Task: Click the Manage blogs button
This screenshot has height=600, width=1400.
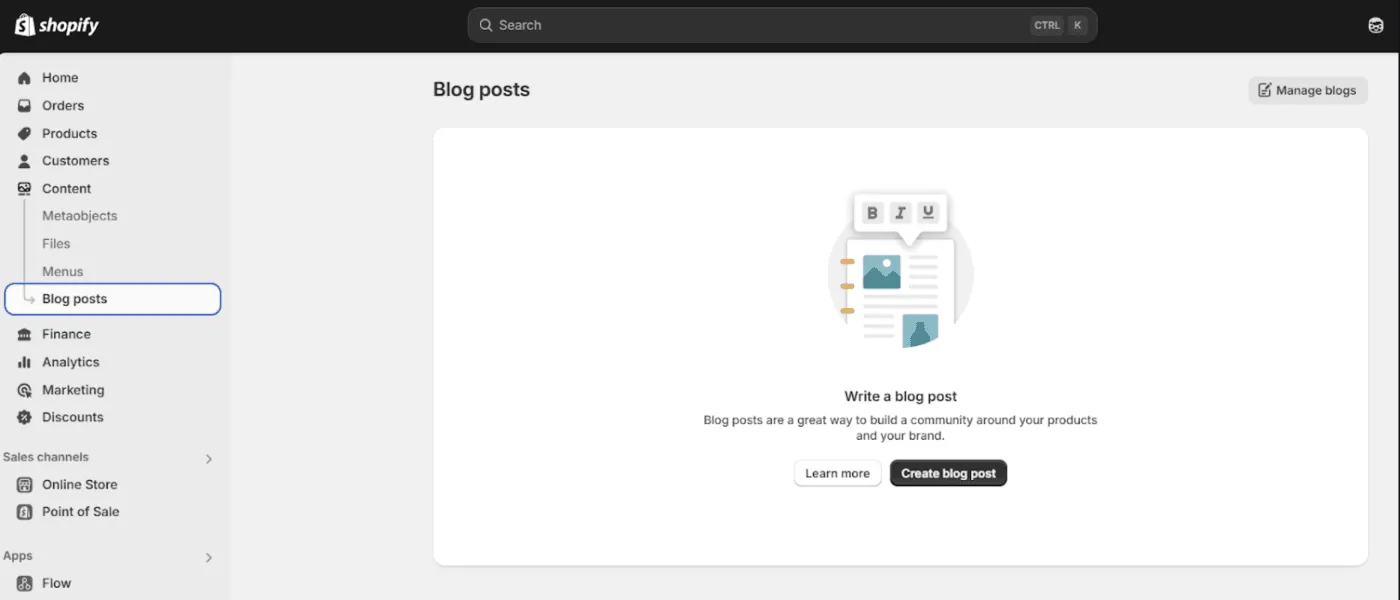Action: coord(1308,90)
